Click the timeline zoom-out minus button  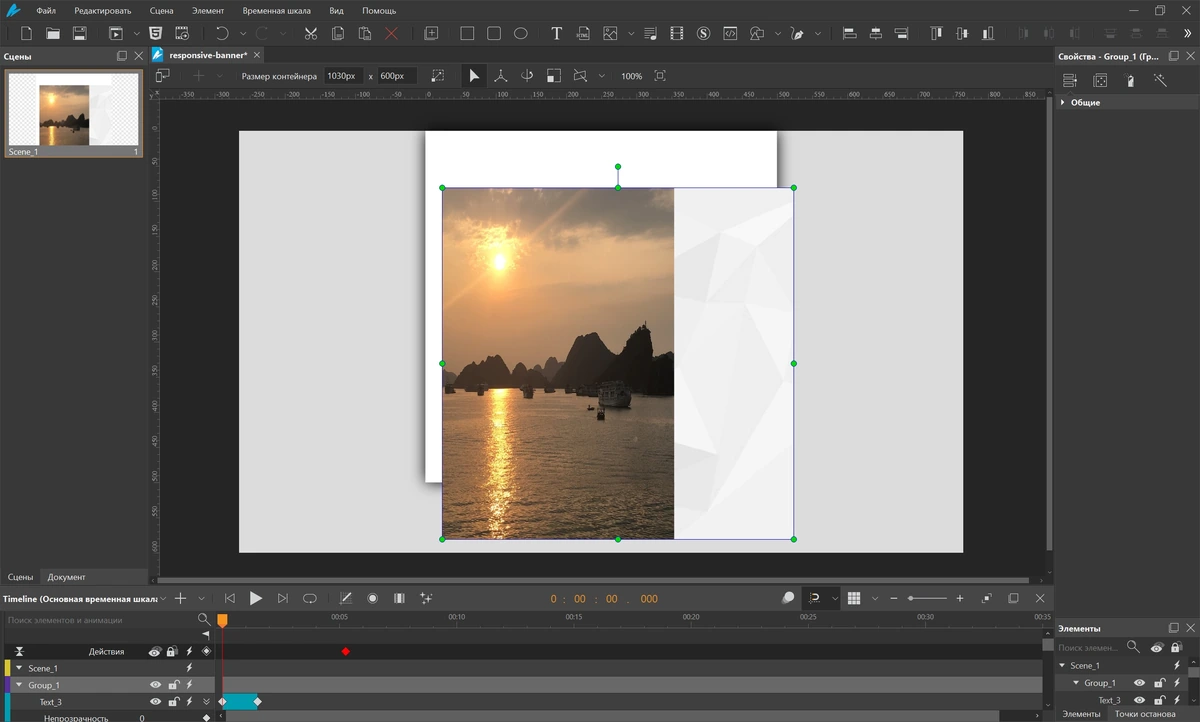click(x=895, y=598)
